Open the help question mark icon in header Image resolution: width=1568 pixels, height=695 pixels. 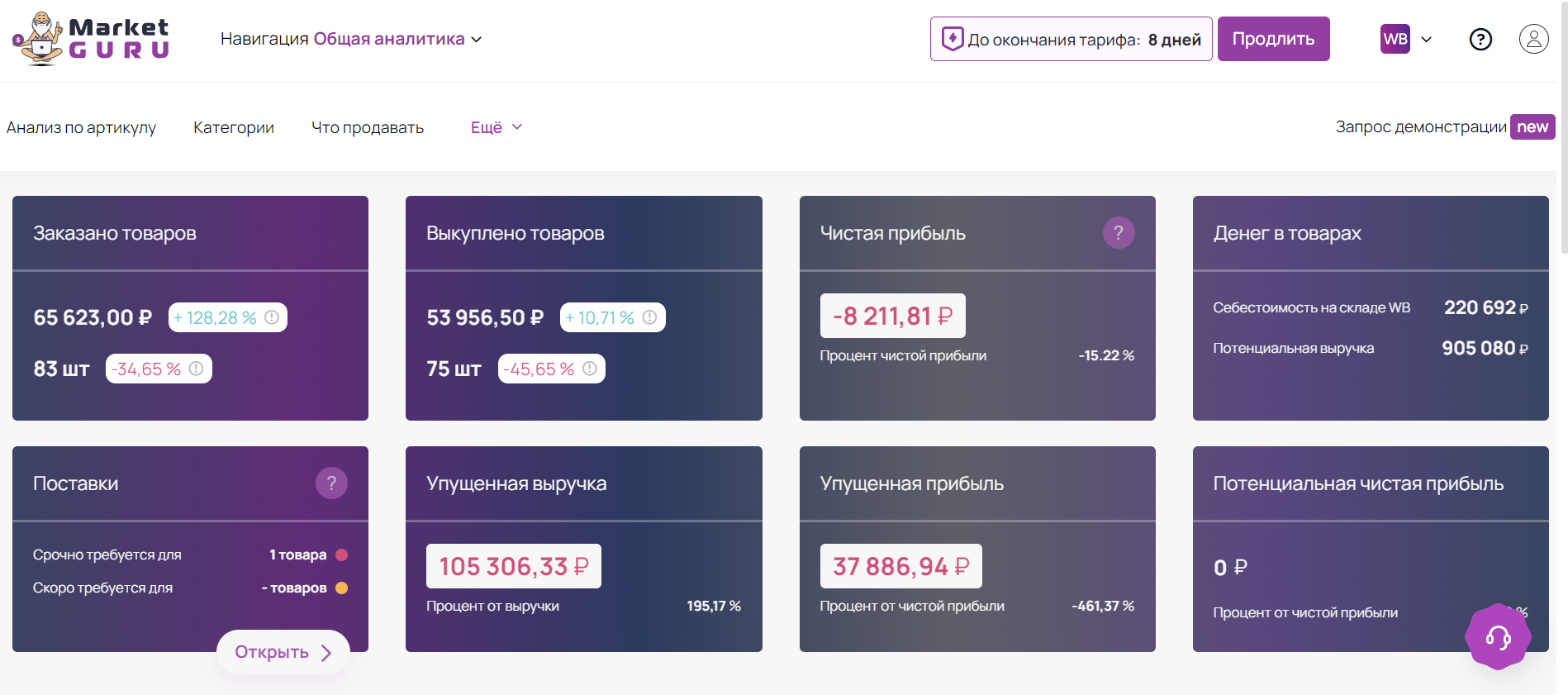[1480, 39]
